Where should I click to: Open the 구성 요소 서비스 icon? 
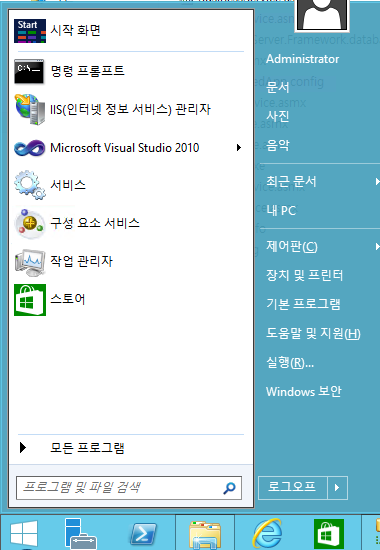[x=30, y=223]
